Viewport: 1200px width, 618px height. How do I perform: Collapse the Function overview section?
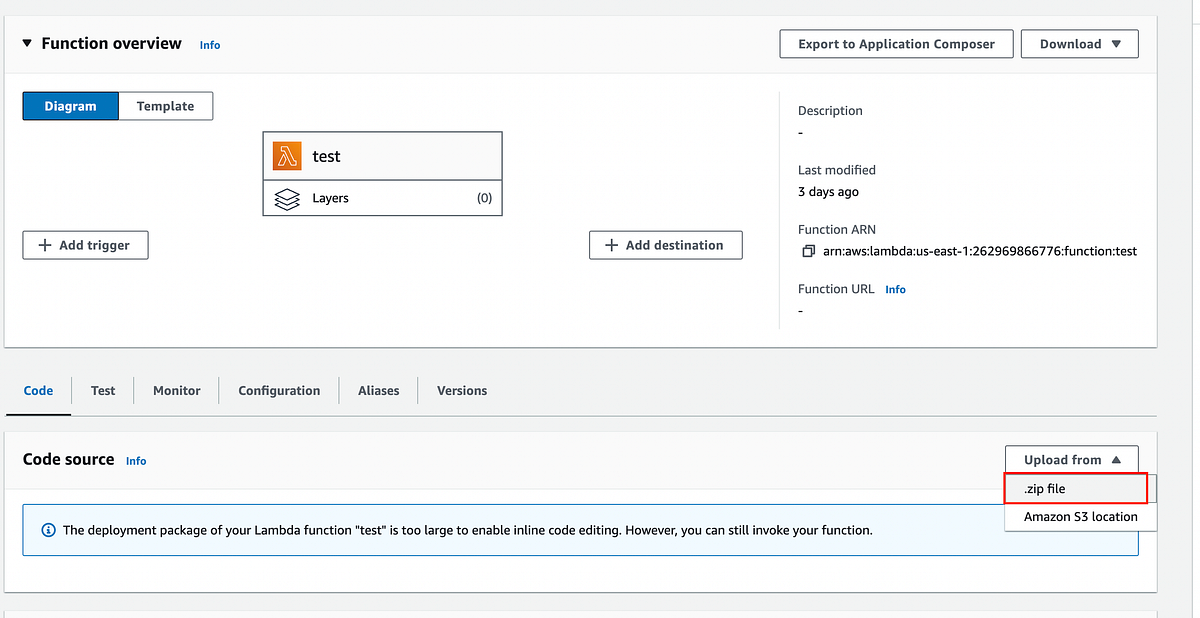pos(26,43)
